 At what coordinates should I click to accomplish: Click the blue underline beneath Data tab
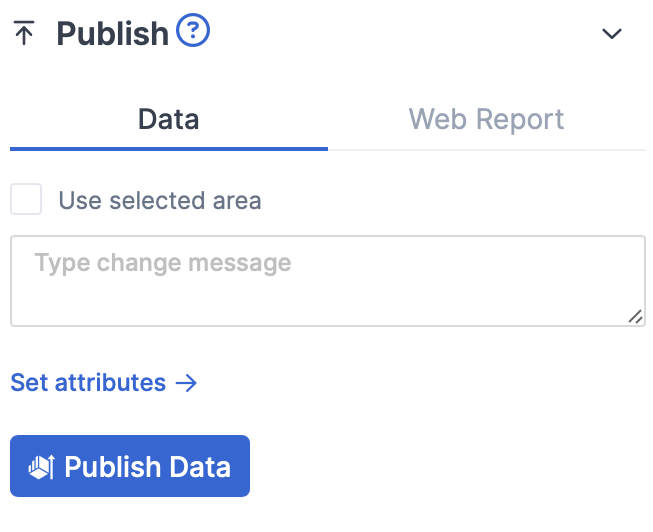(x=168, y=148)
